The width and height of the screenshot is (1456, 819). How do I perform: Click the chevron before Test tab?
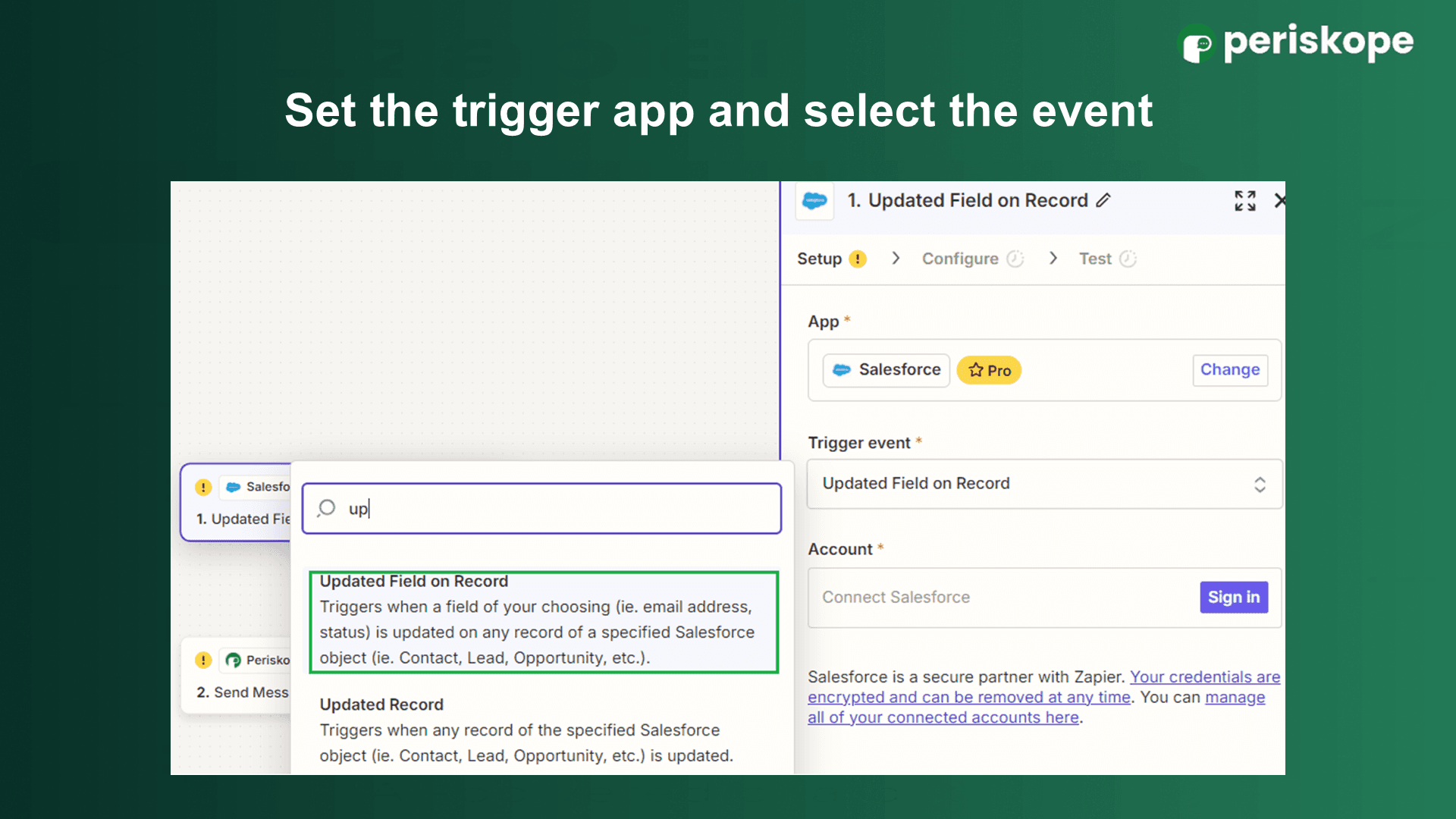(x=1053, y=259)
